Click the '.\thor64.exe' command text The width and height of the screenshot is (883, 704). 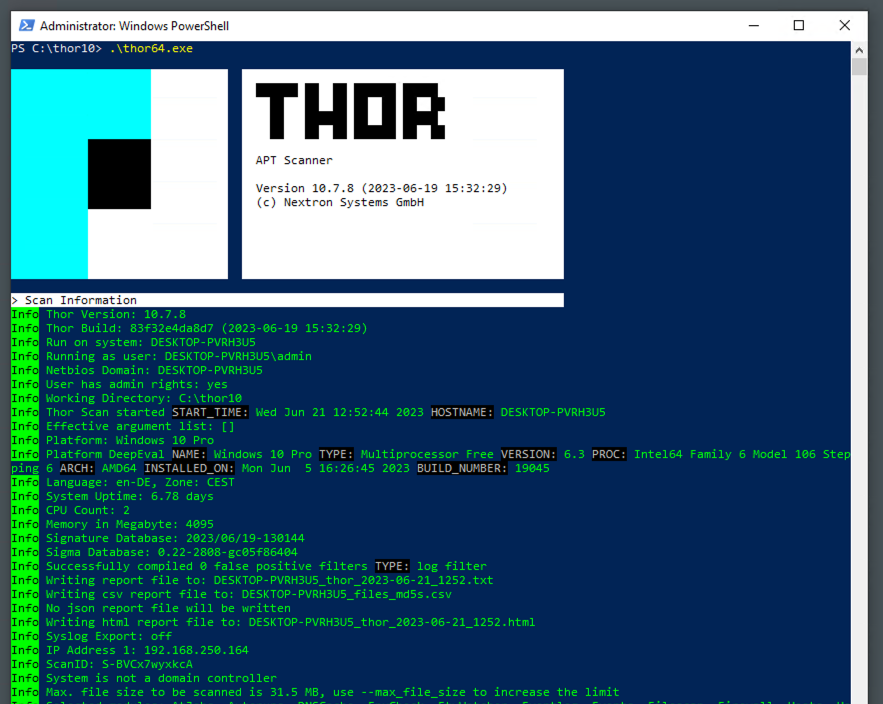point(151,48)
